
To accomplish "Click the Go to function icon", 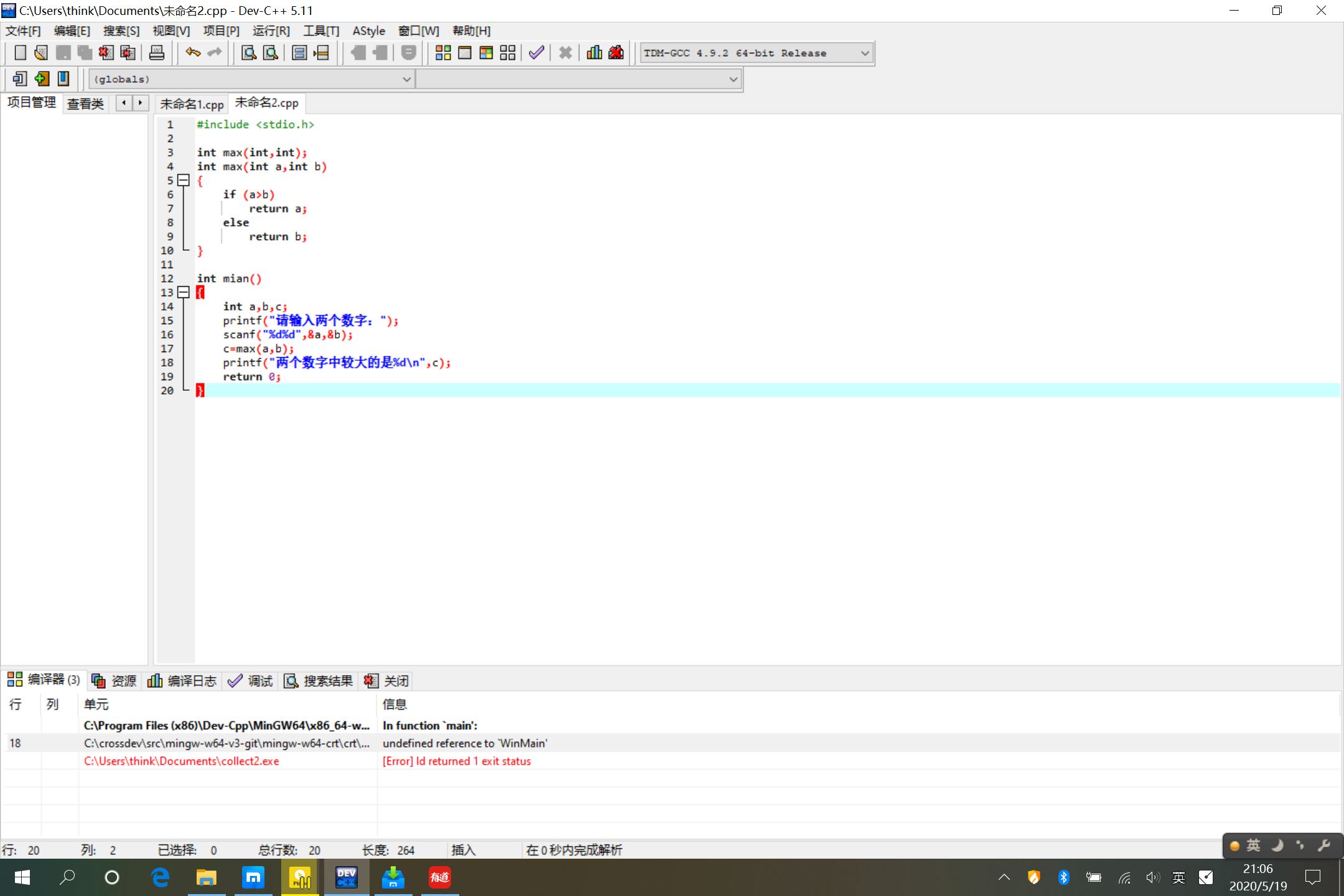I will (299, 53).
